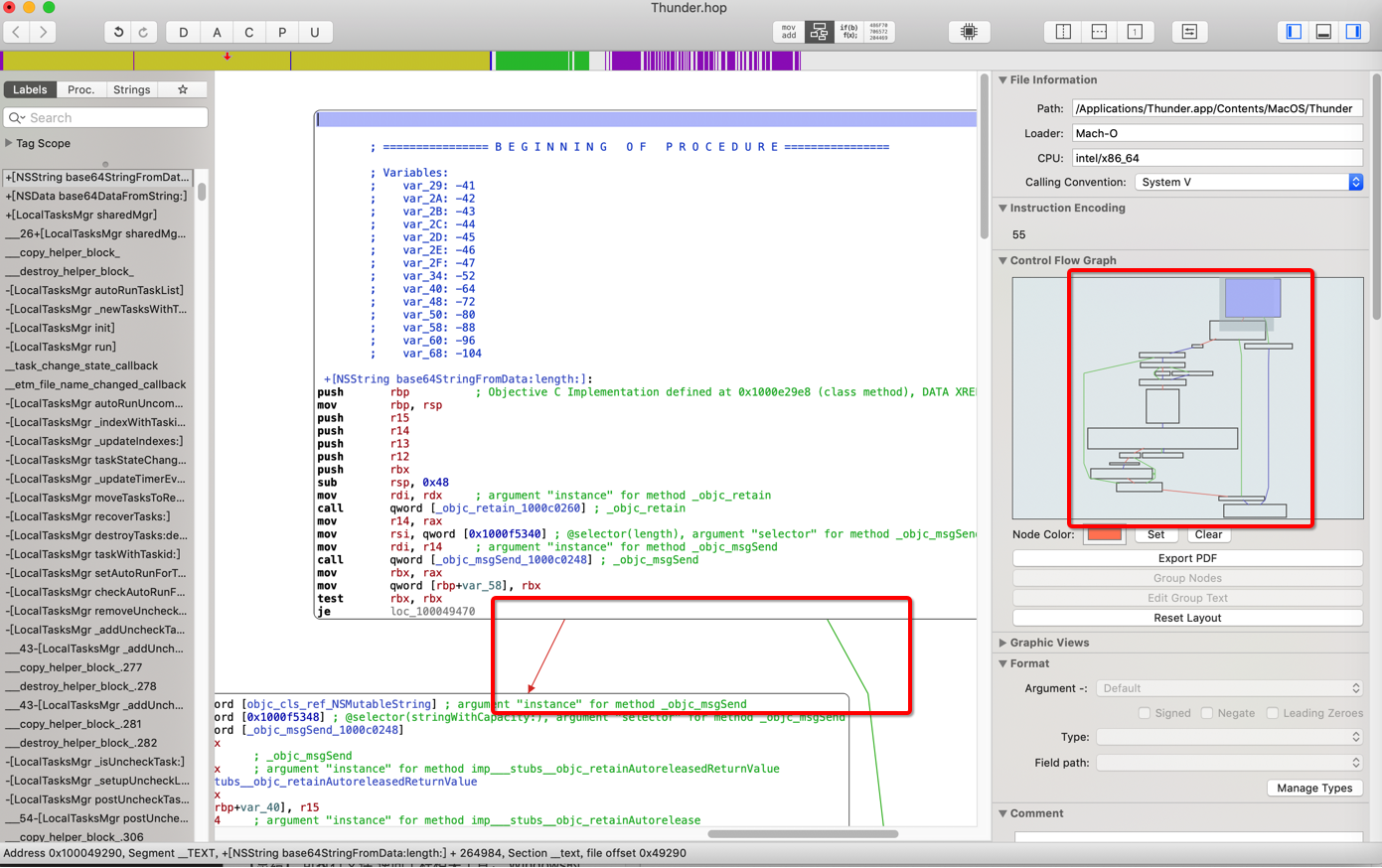
Task: Click the CPU chip toolbar icon
Action: point(969,32)
